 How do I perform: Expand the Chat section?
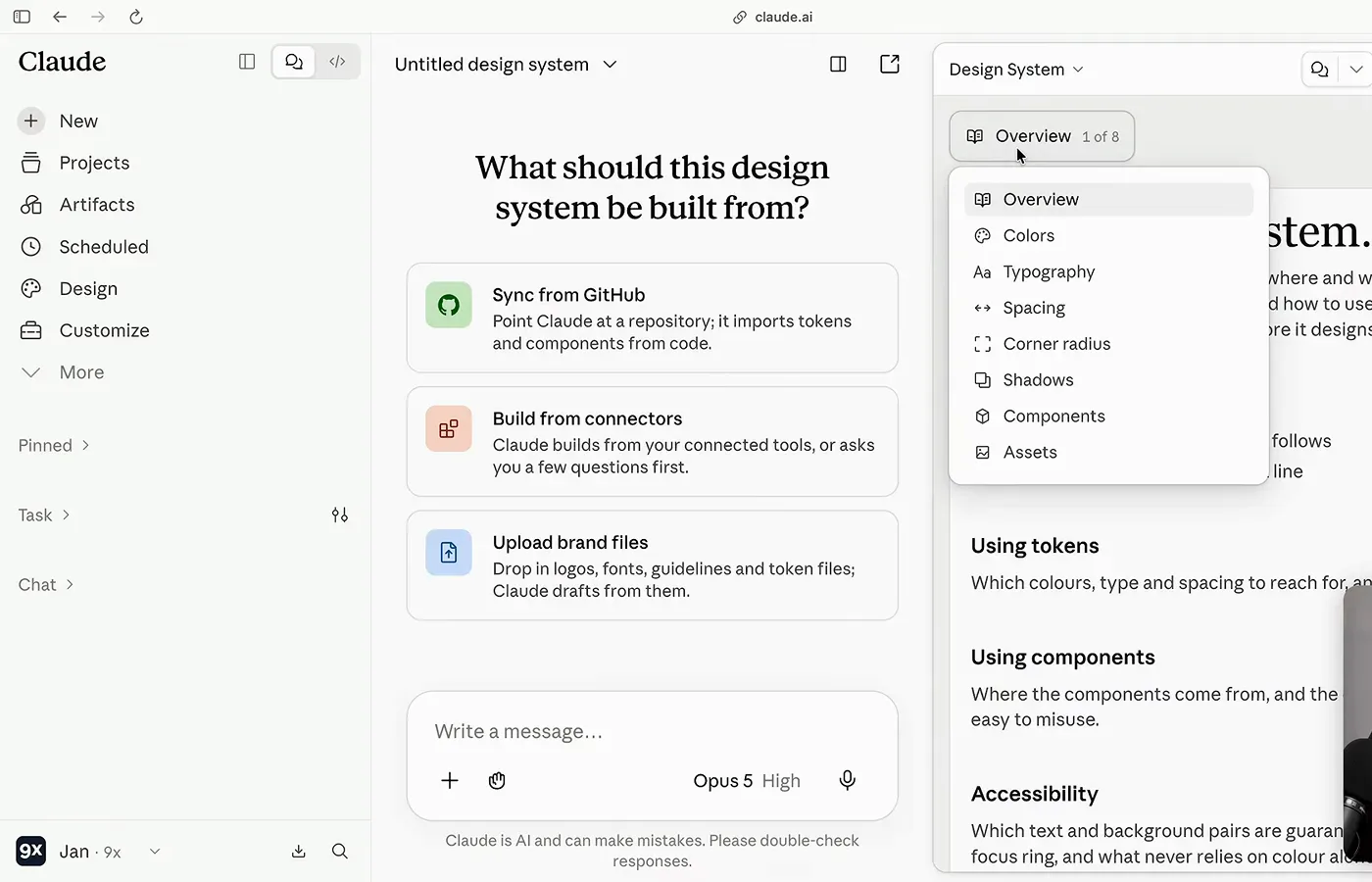pyautogui.click(x=46, y=584)
